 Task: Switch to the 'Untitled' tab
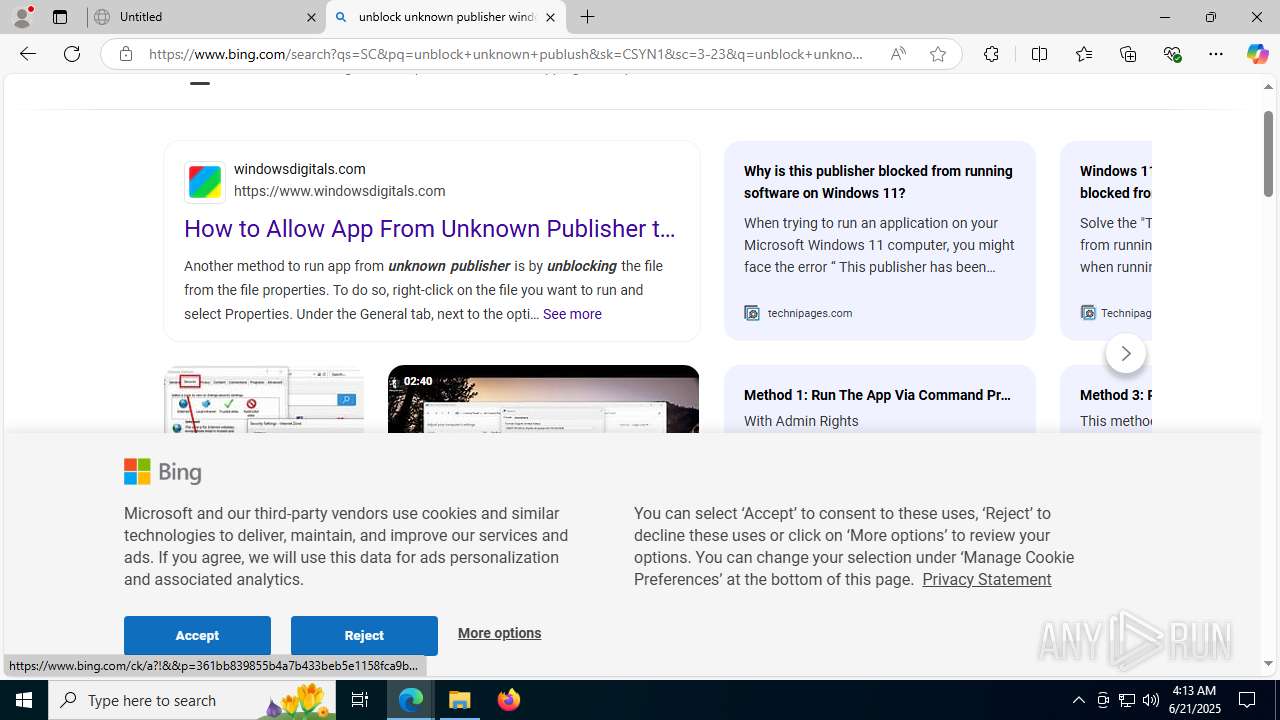pyautogui.click(x=206, y=17)
